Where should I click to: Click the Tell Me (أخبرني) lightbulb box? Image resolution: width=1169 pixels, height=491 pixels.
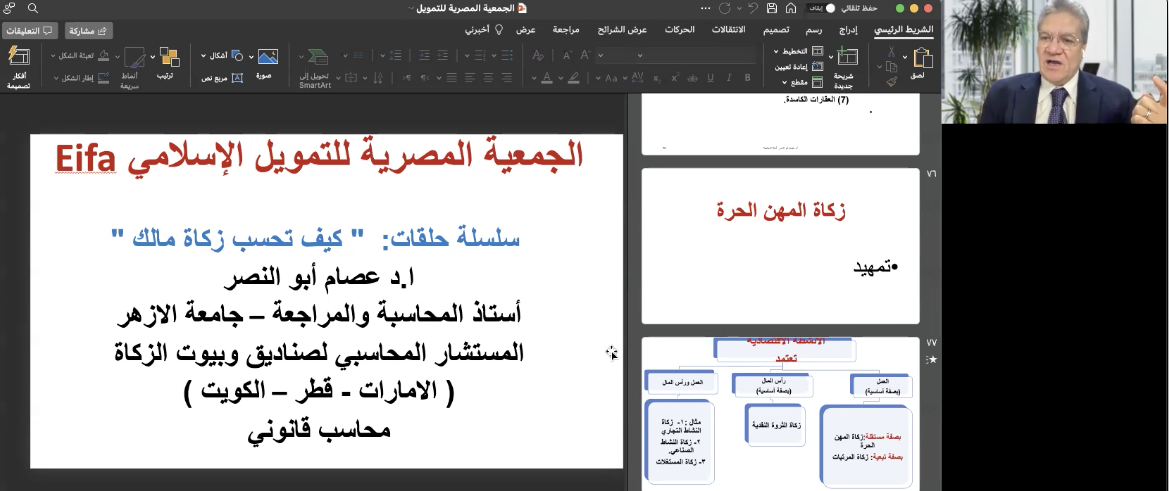[483, 30]
